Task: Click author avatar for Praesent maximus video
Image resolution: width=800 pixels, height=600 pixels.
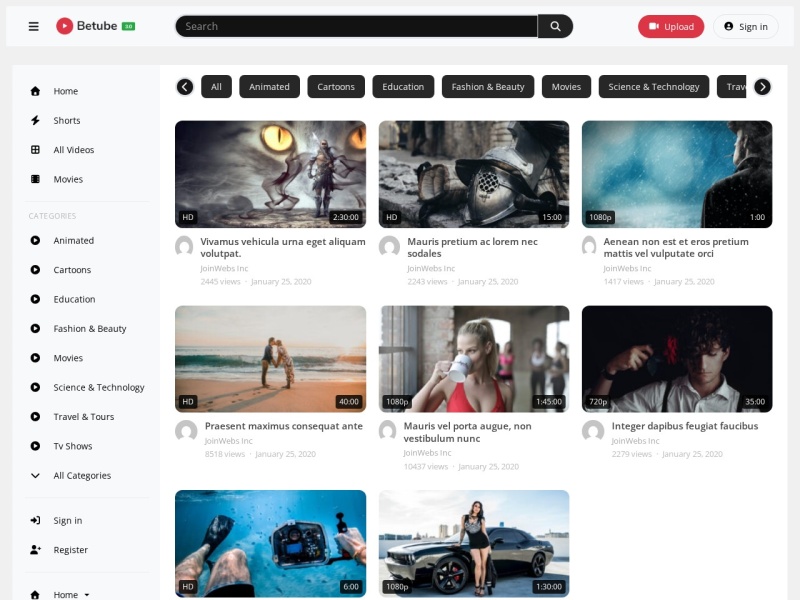Action: [186, 431]
